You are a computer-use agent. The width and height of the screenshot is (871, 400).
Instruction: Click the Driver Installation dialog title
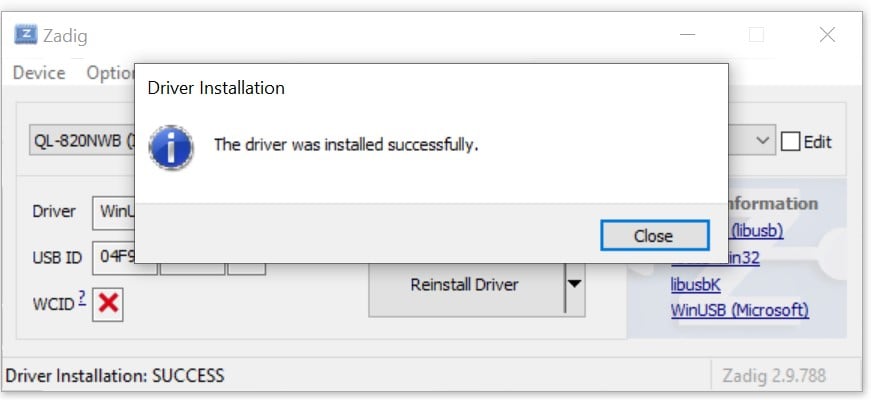216,88
